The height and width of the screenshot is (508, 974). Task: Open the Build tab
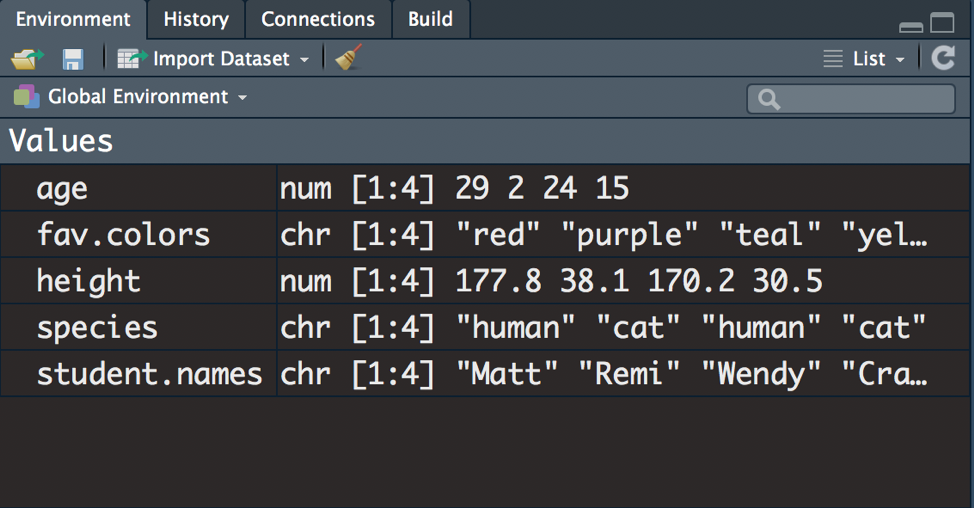(x=430, y=19)
